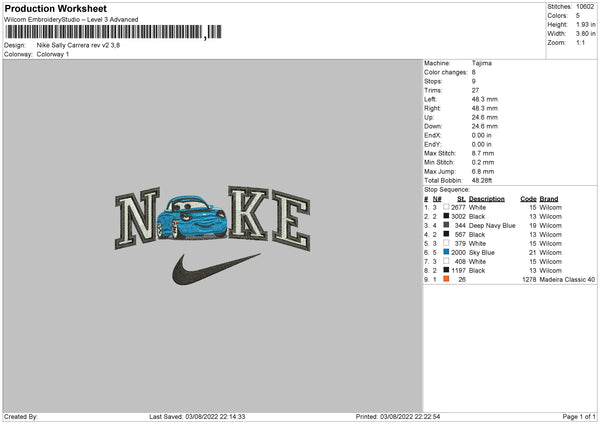Screen dimensions: 600x424
Task: Click the 'Right:' measurement label
Action: (432, 108)
